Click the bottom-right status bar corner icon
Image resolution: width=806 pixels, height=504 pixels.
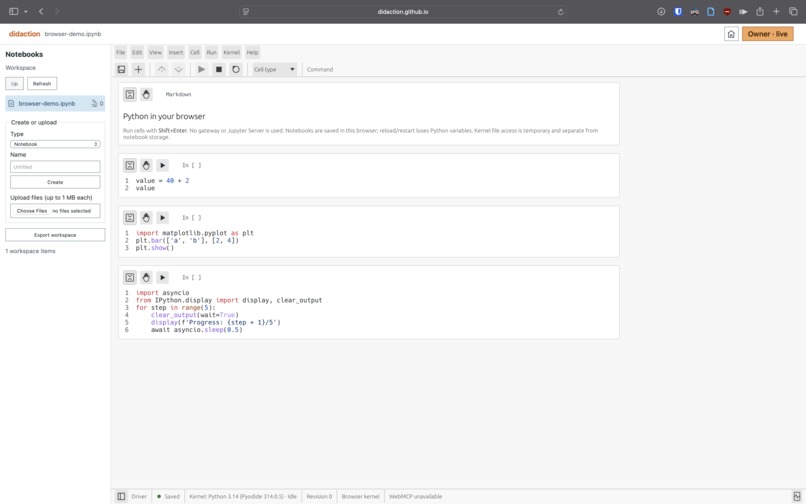pos(797,496)
